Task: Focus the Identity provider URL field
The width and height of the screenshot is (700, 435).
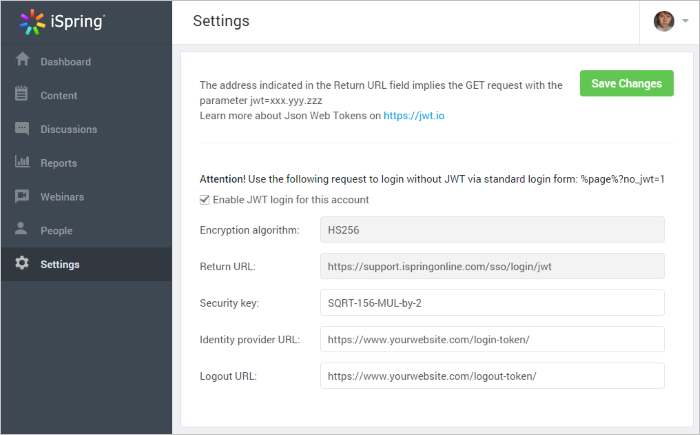Action: point(492,339)
